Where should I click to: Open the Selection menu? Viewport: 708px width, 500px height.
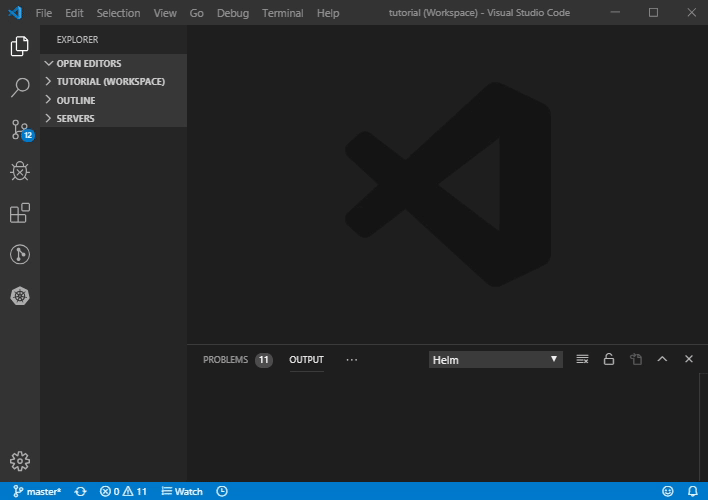click(118, 13)
